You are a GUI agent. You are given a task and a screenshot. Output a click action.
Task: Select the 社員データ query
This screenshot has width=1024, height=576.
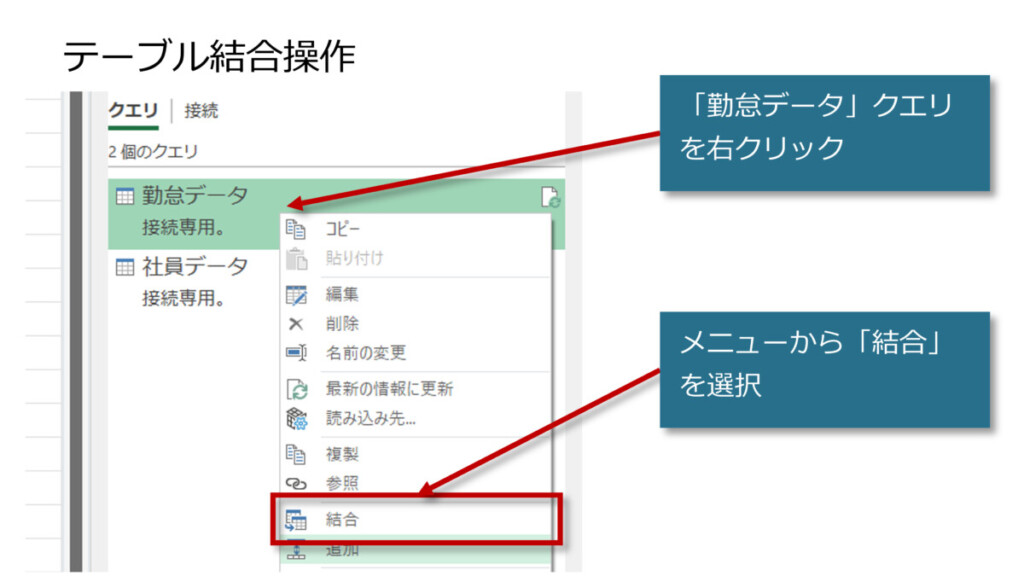194,267
